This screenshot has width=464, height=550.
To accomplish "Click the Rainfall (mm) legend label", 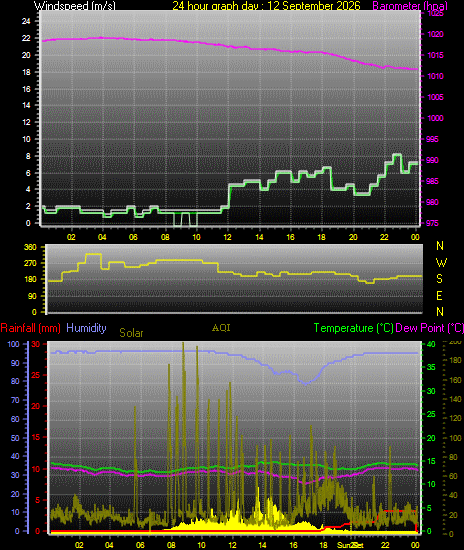I will [x=31, y=328].
